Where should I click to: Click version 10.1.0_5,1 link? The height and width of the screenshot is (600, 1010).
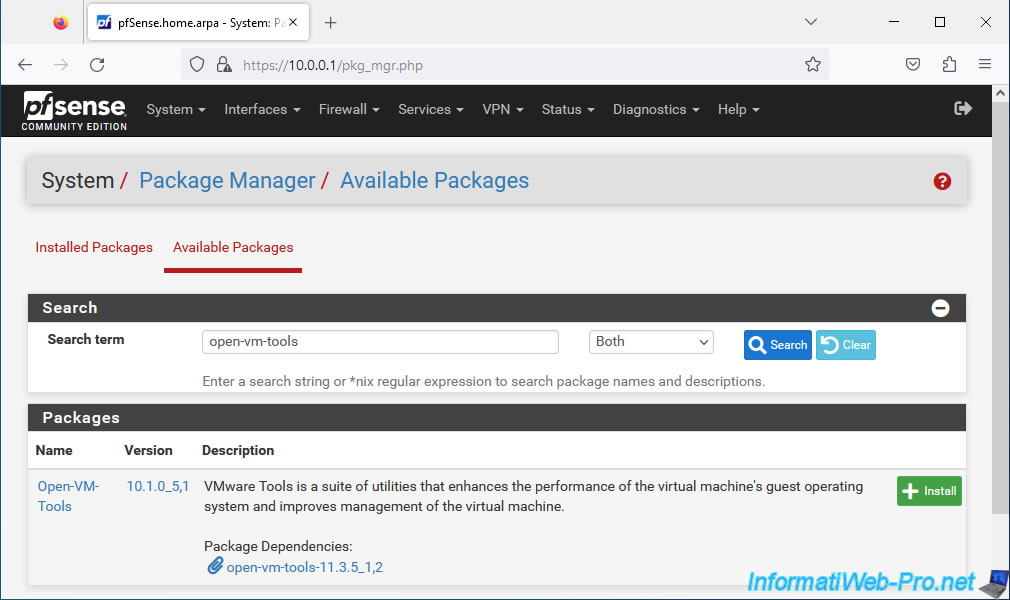coord(158,487)
